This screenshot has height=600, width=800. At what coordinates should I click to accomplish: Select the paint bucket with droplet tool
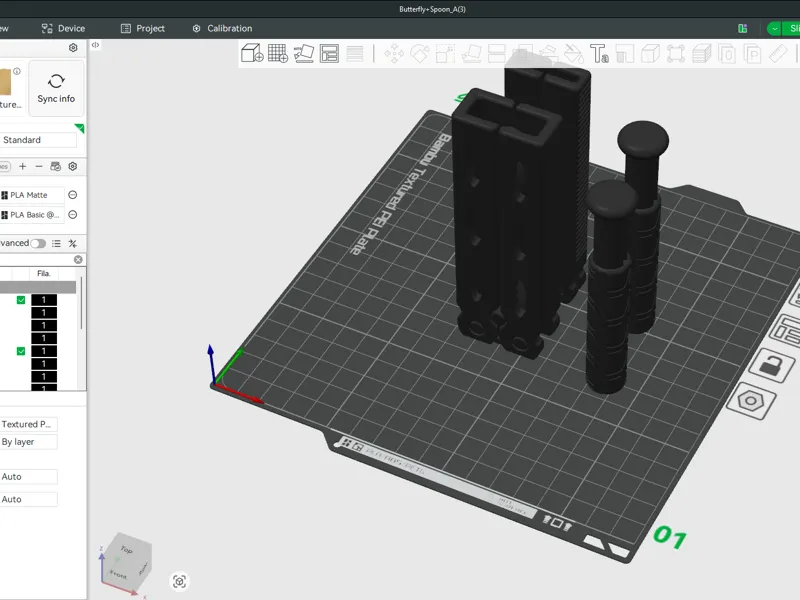coord(574,54)
